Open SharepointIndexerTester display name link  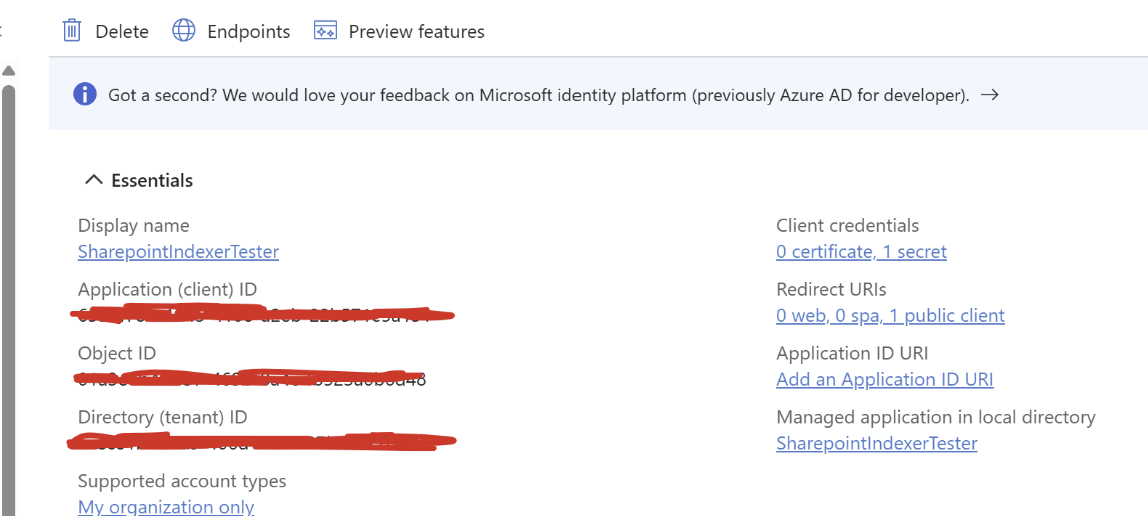tap(179, 252)
